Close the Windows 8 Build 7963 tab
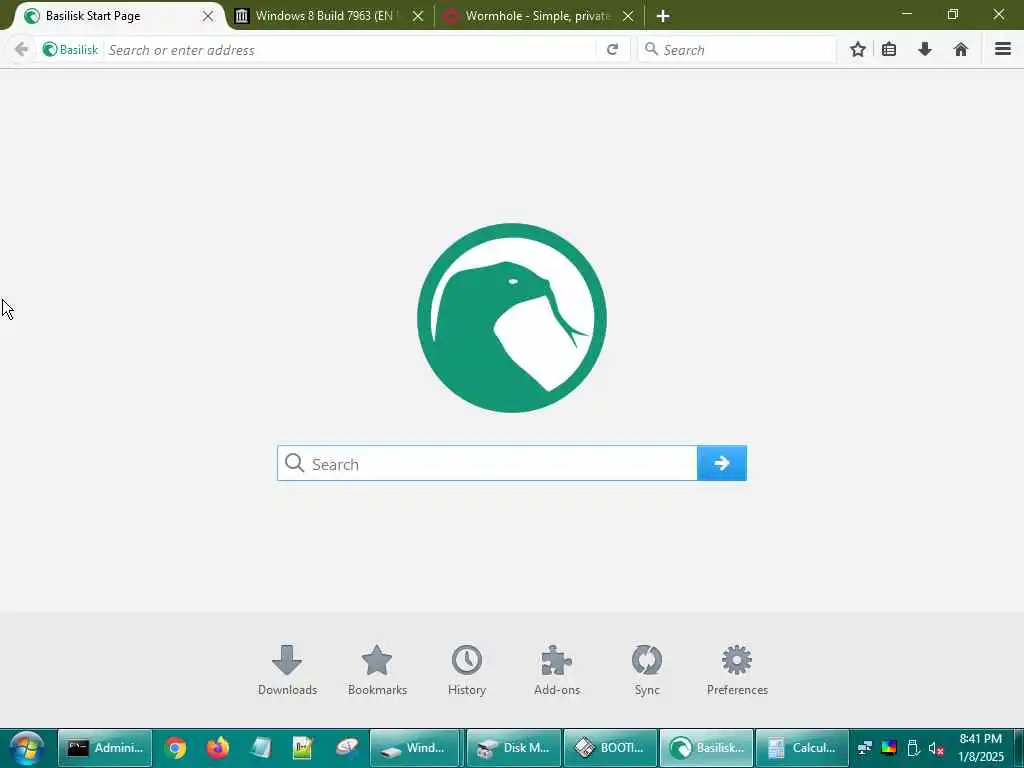 point(418,16)
